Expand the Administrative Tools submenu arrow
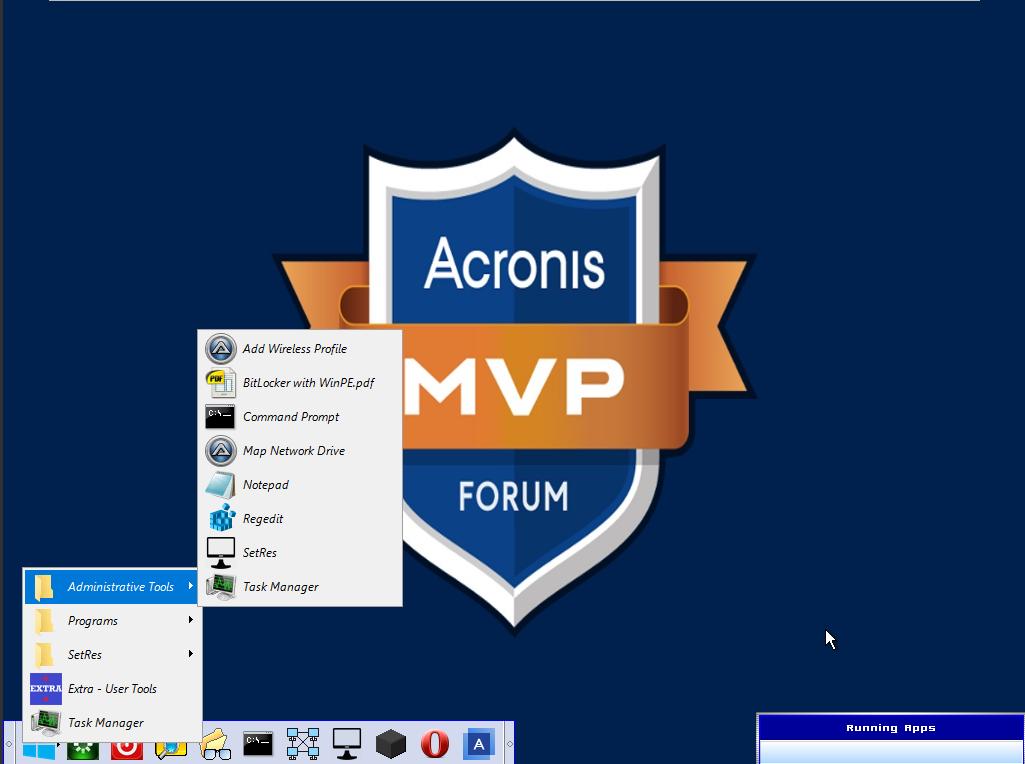Viewport: 1025px width, 764px height. pos(189,587)
